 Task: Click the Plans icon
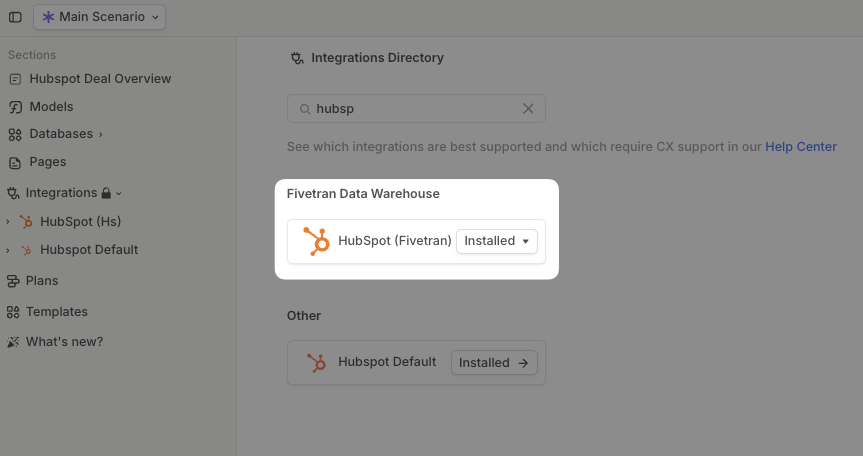click(13, 281)
